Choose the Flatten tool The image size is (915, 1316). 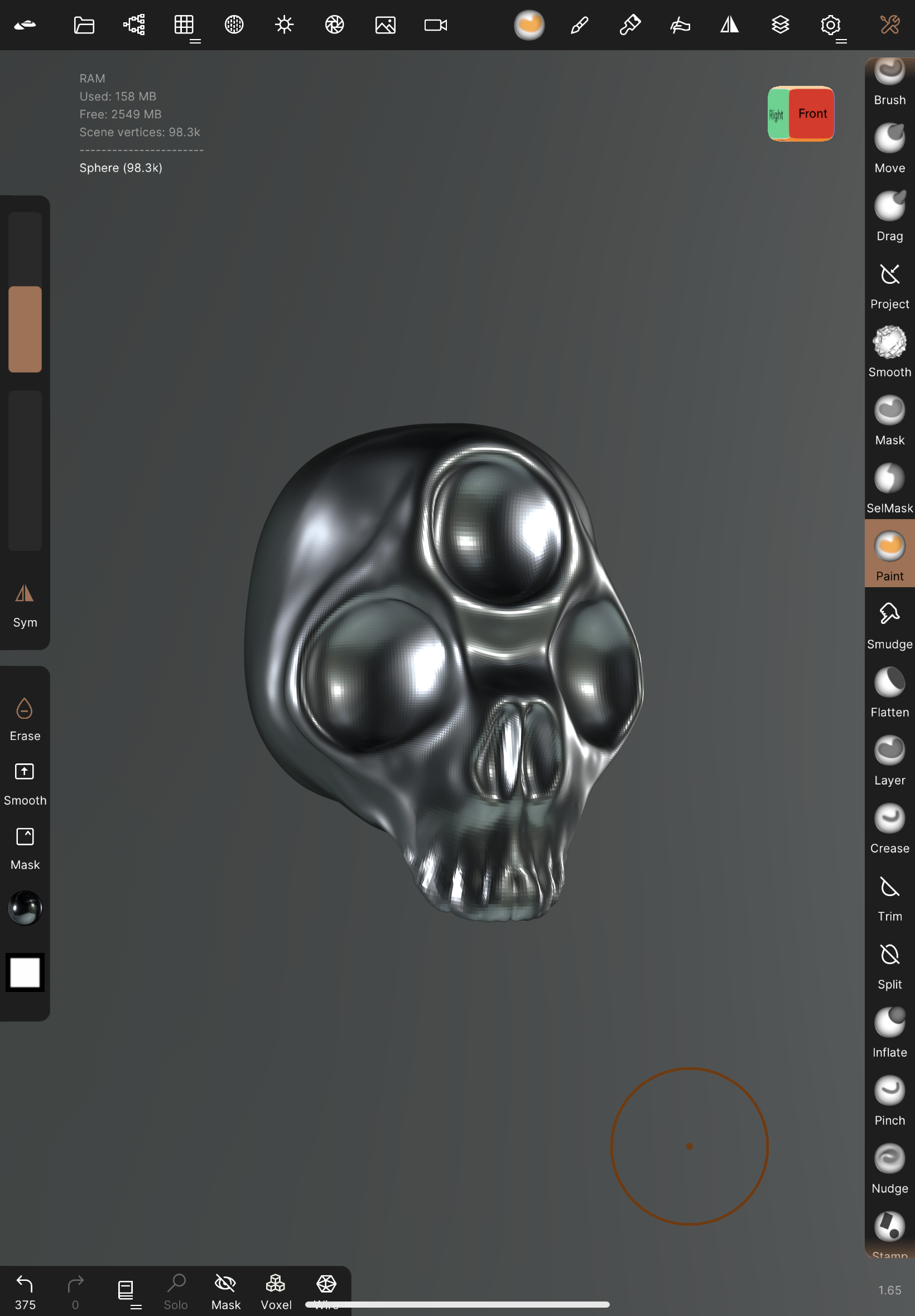[889, 690]
